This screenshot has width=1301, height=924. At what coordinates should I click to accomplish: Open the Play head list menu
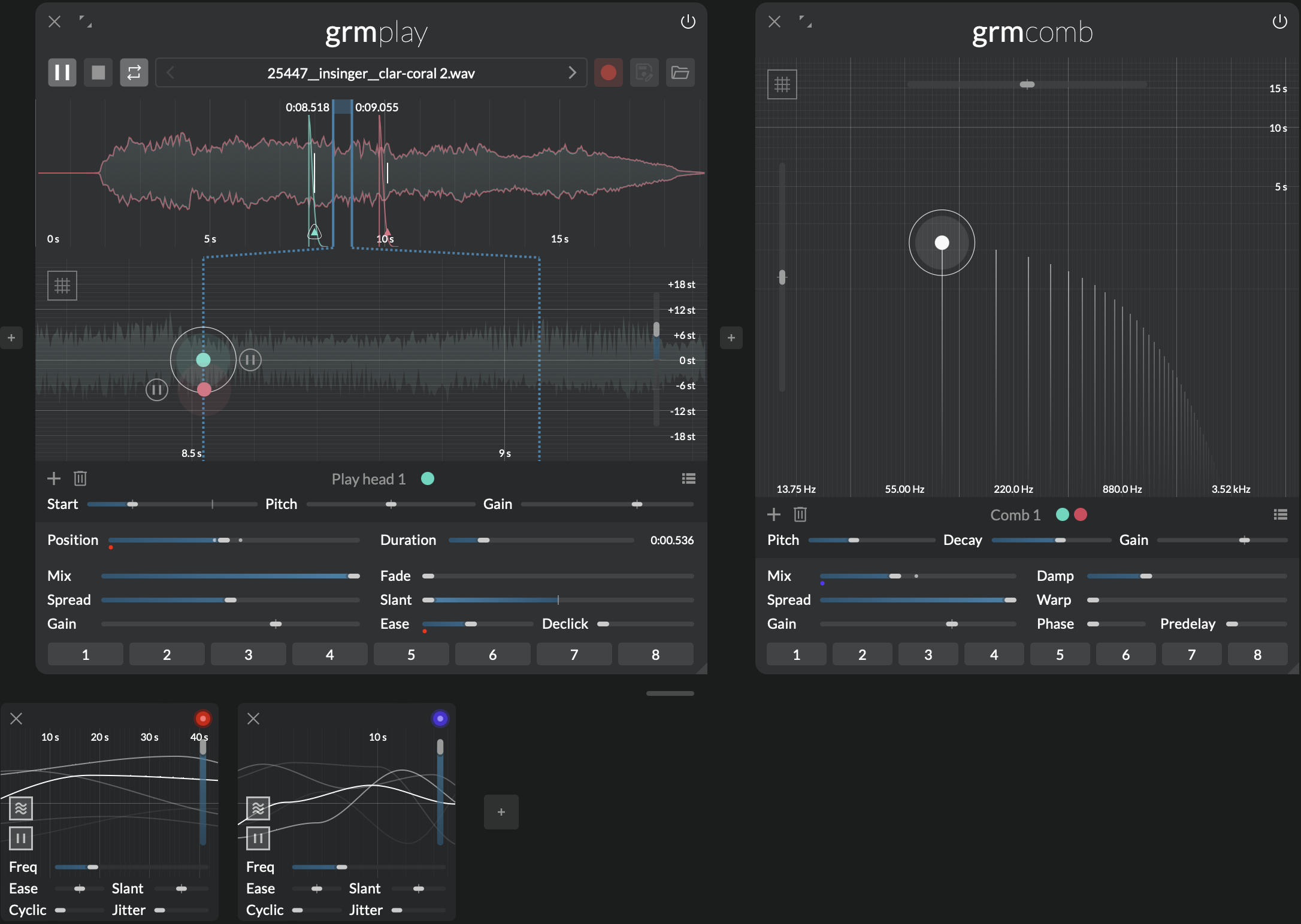pyautogui.click(x=689, y=478)
